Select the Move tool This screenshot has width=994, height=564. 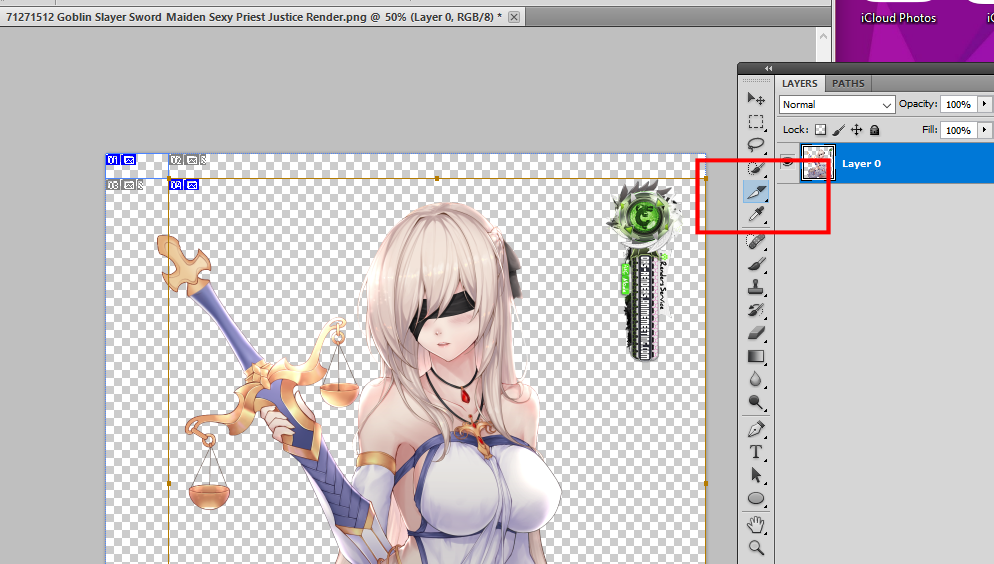[x=756, y=98]
